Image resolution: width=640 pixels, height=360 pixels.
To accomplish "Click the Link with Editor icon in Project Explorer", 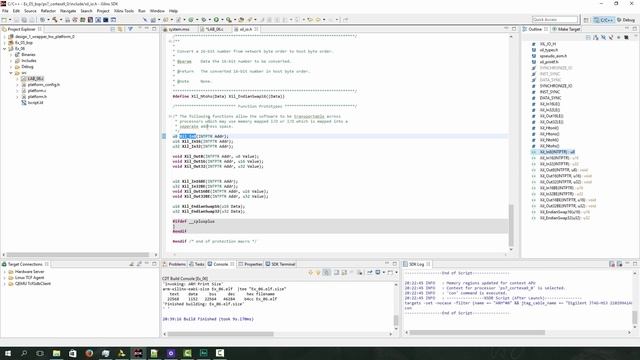I will click(120, 29).
